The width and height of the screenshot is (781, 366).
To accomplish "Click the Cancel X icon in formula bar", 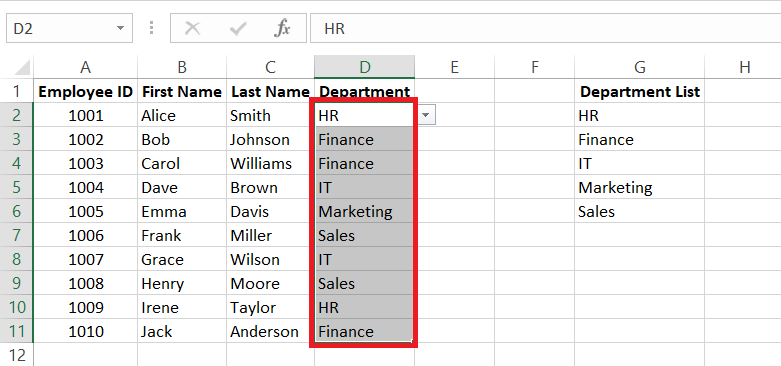I will (x=192, y=29).
